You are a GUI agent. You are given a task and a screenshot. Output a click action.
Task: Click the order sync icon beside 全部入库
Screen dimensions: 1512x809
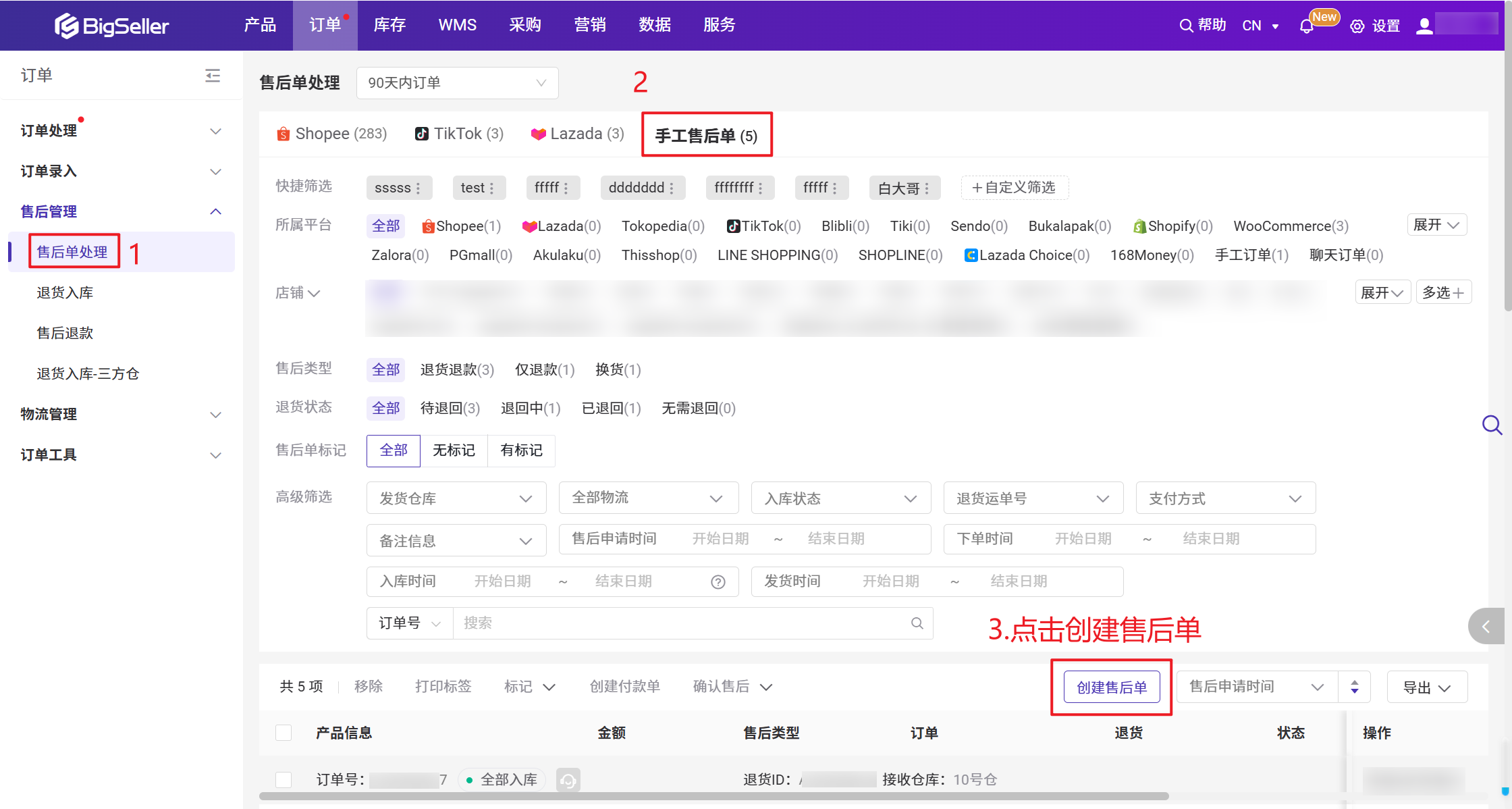tap(568, 780)
